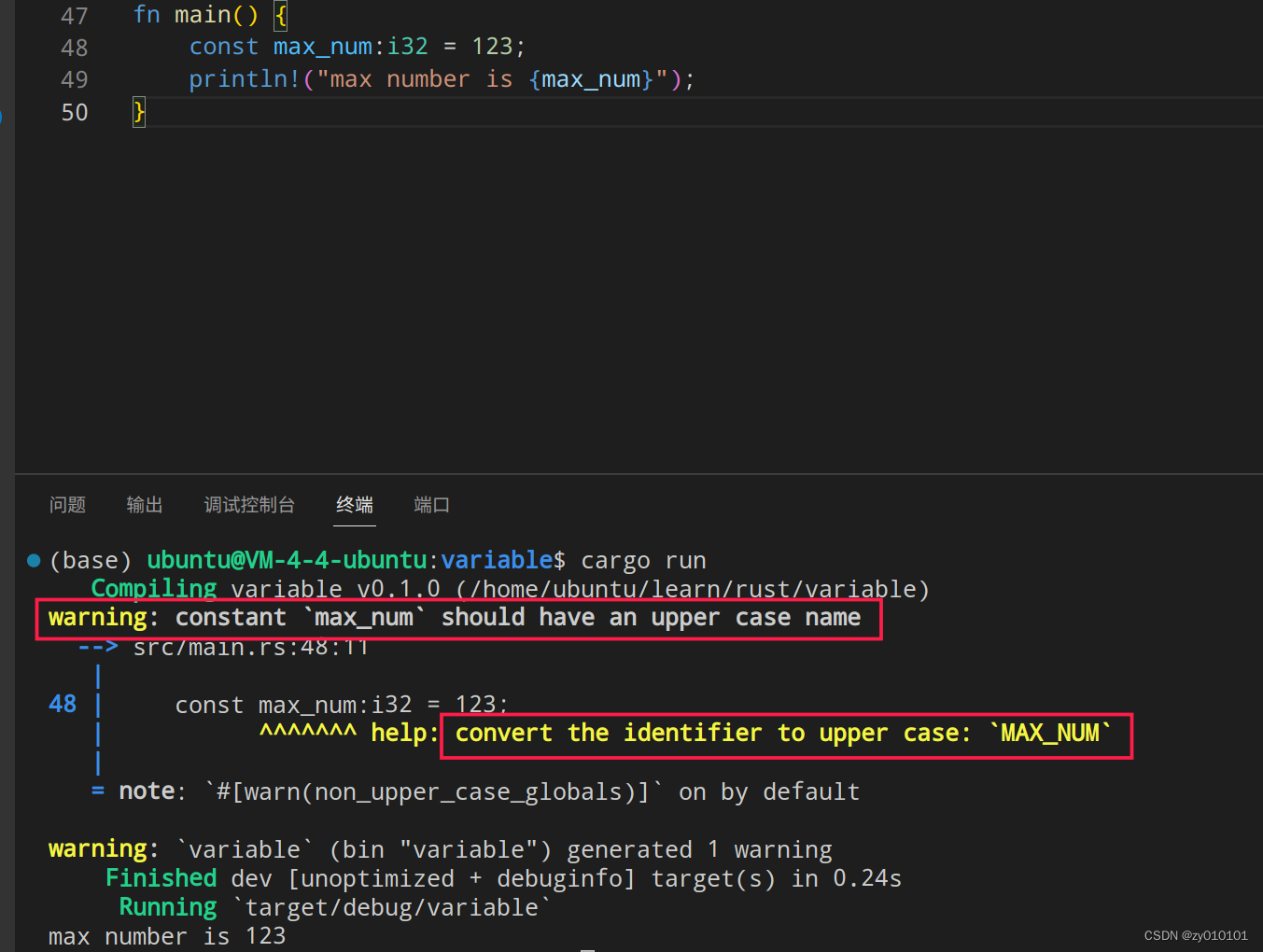Open the 调试控制台 debug console tab
Viewport: 1263px width, 952px height.
click(249, 505)
